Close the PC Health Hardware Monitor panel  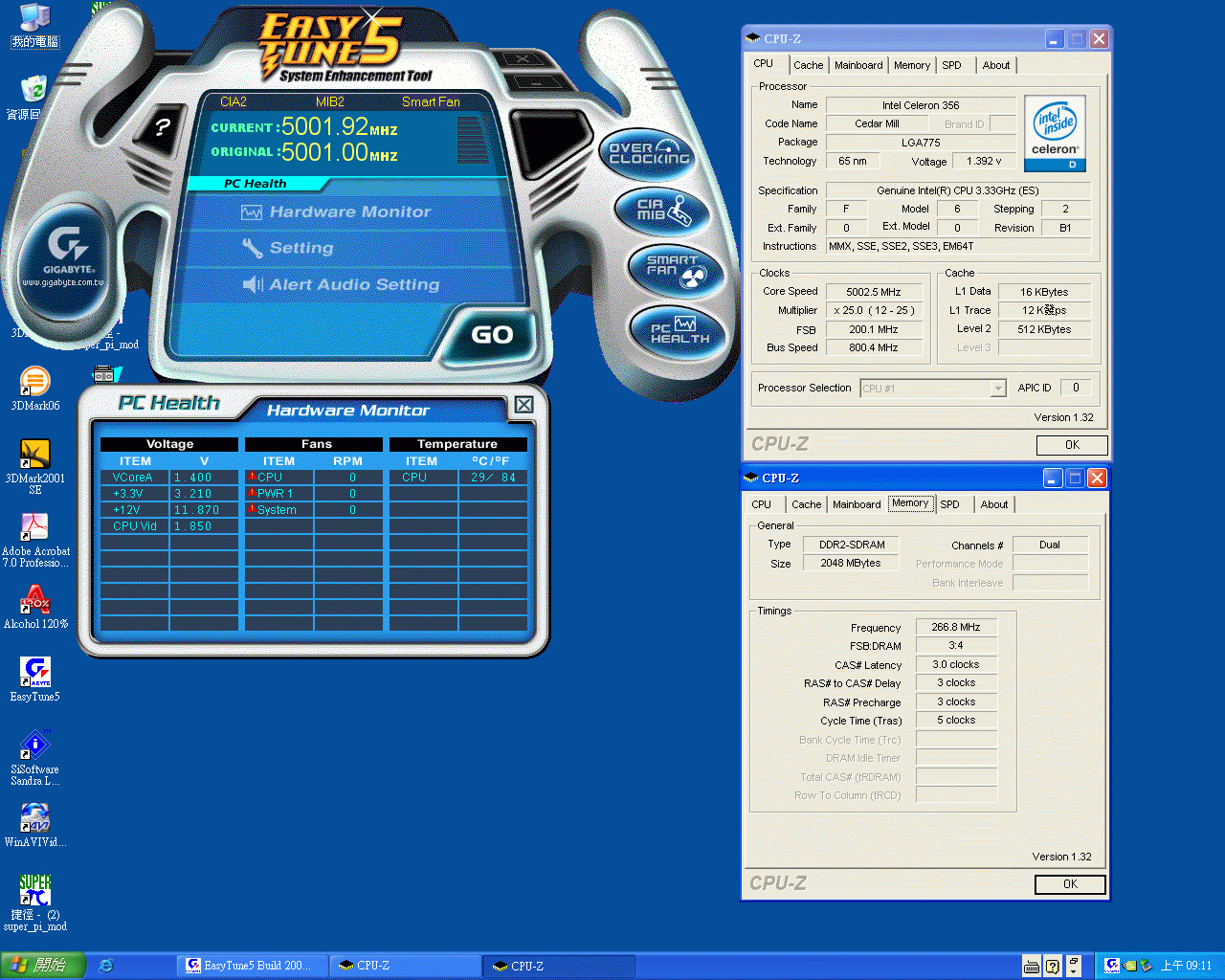click(523, 405)
